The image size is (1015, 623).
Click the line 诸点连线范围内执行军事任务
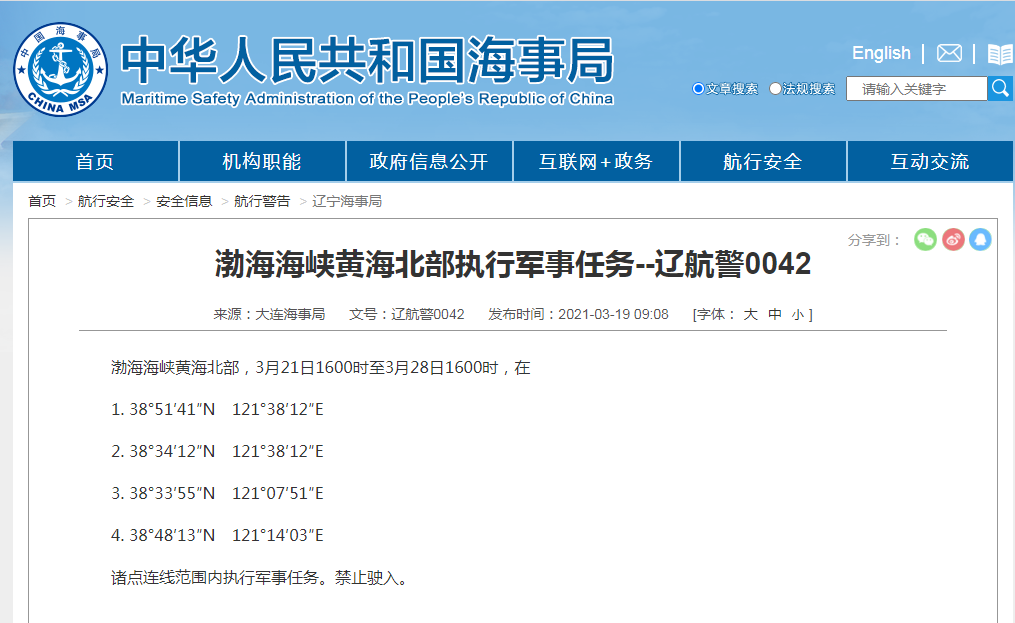[260, 578]
